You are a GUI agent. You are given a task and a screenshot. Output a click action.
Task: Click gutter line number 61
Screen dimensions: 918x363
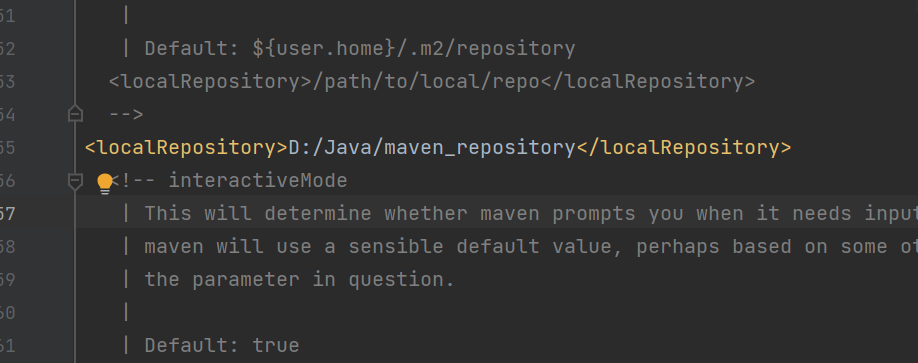[x=8, y=345]
